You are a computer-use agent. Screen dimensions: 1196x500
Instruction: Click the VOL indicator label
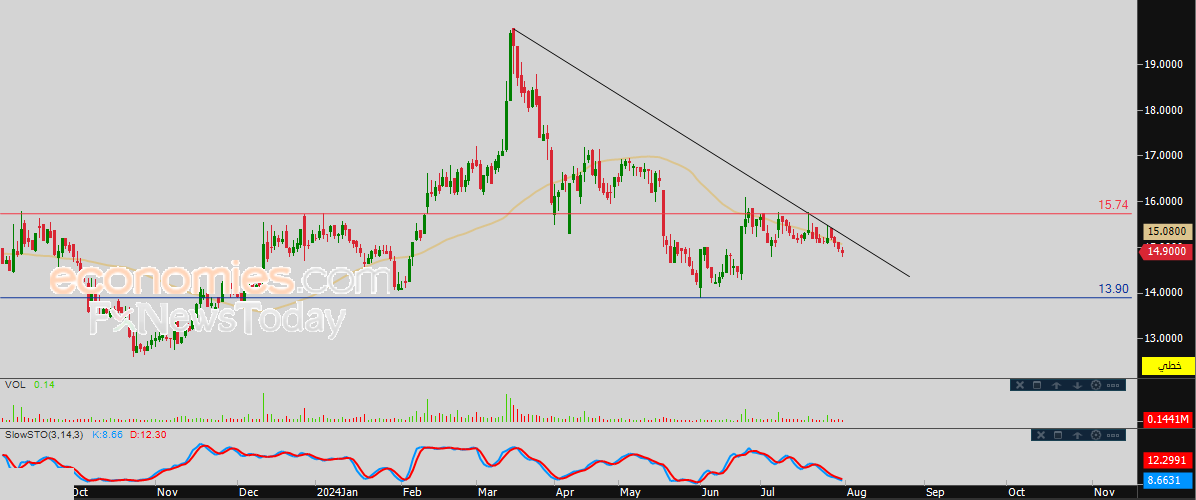(14, 385)
